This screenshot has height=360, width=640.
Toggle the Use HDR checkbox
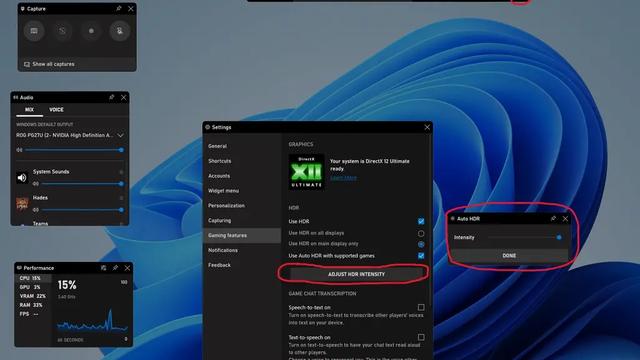pos(421,222)
